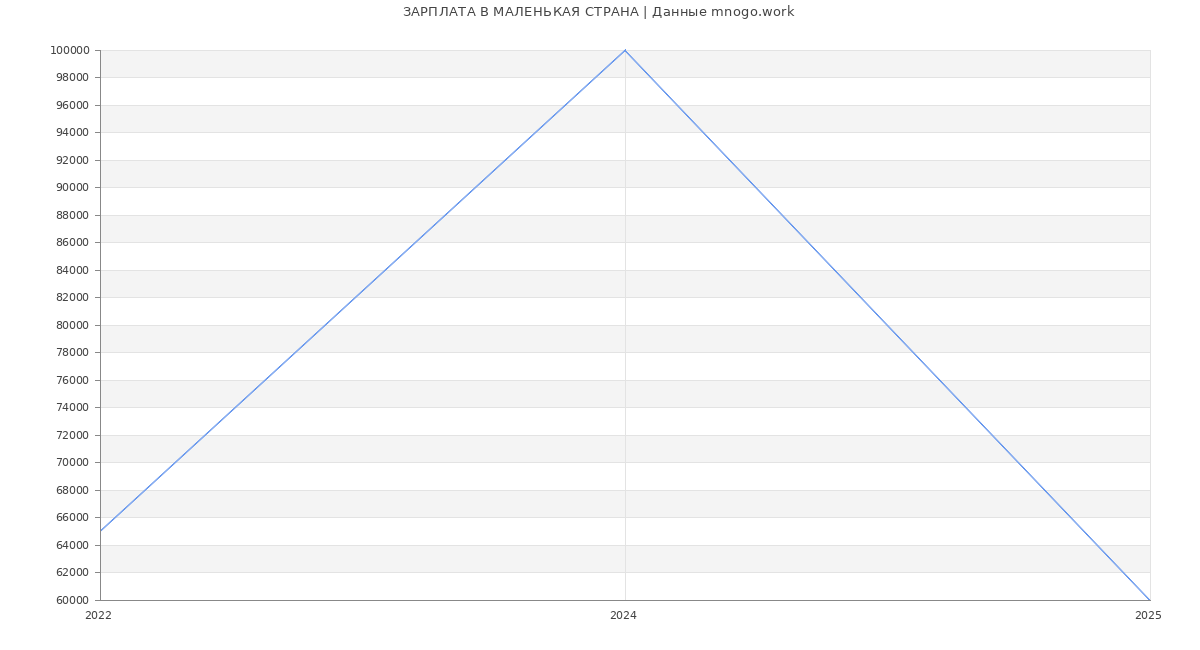This screenshot has width=1200, height=650.
Task: Click the 92000 y-axis label
Action: click(x=72, y=160)
